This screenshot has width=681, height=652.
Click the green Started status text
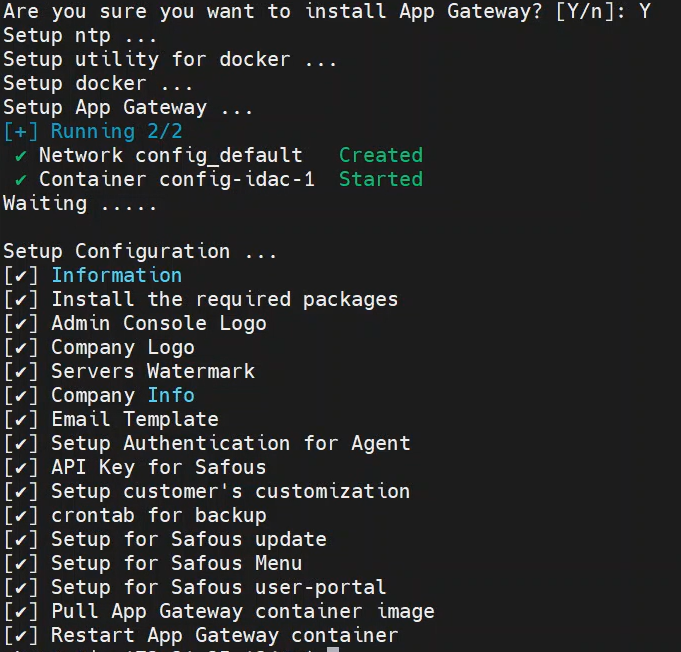pyautogui.click(x=380, y=180)
